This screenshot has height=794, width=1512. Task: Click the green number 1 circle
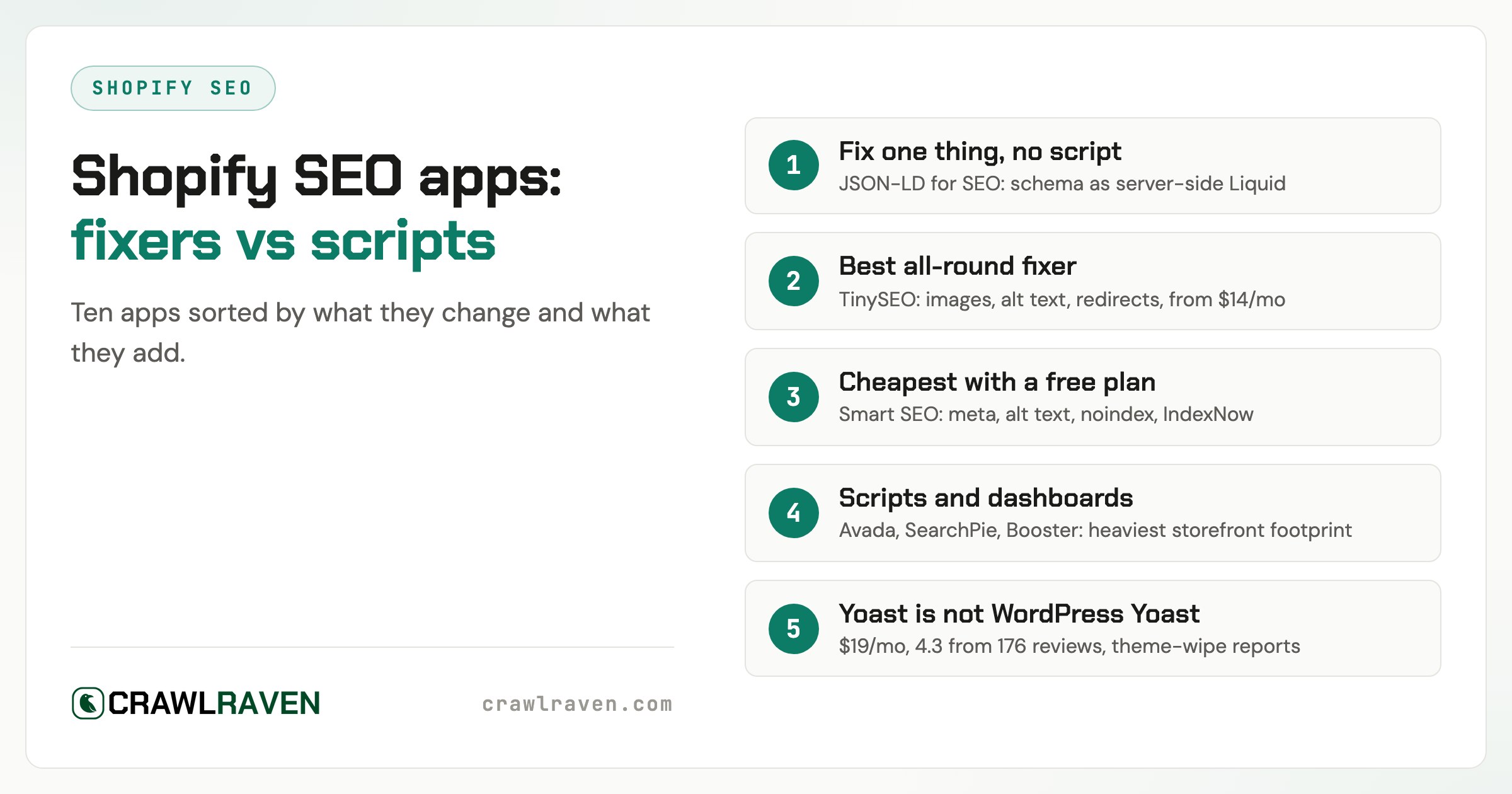tap(794, 165)
